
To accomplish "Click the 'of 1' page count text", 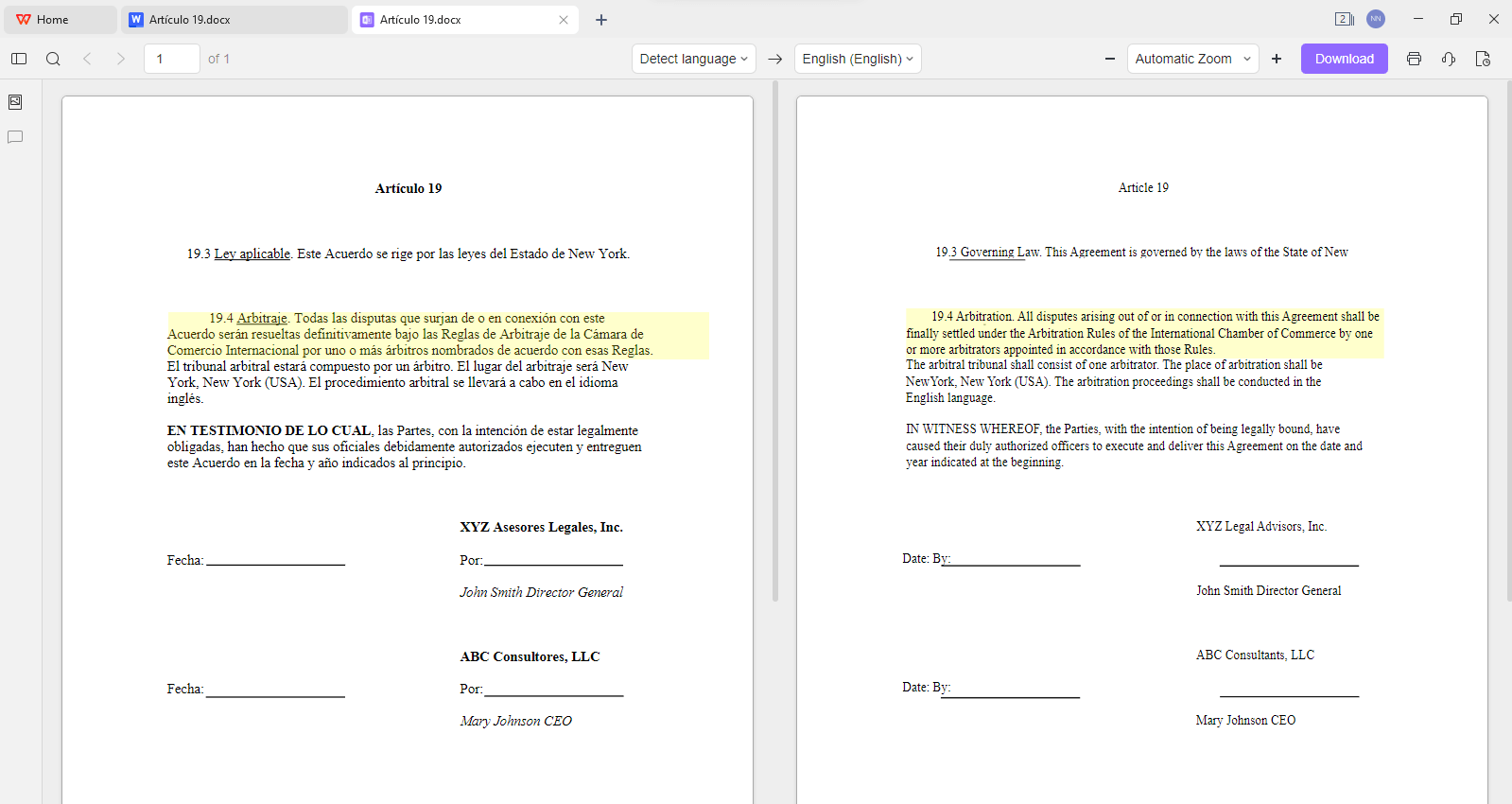I will pyautogui.click(x=219, y=59).
